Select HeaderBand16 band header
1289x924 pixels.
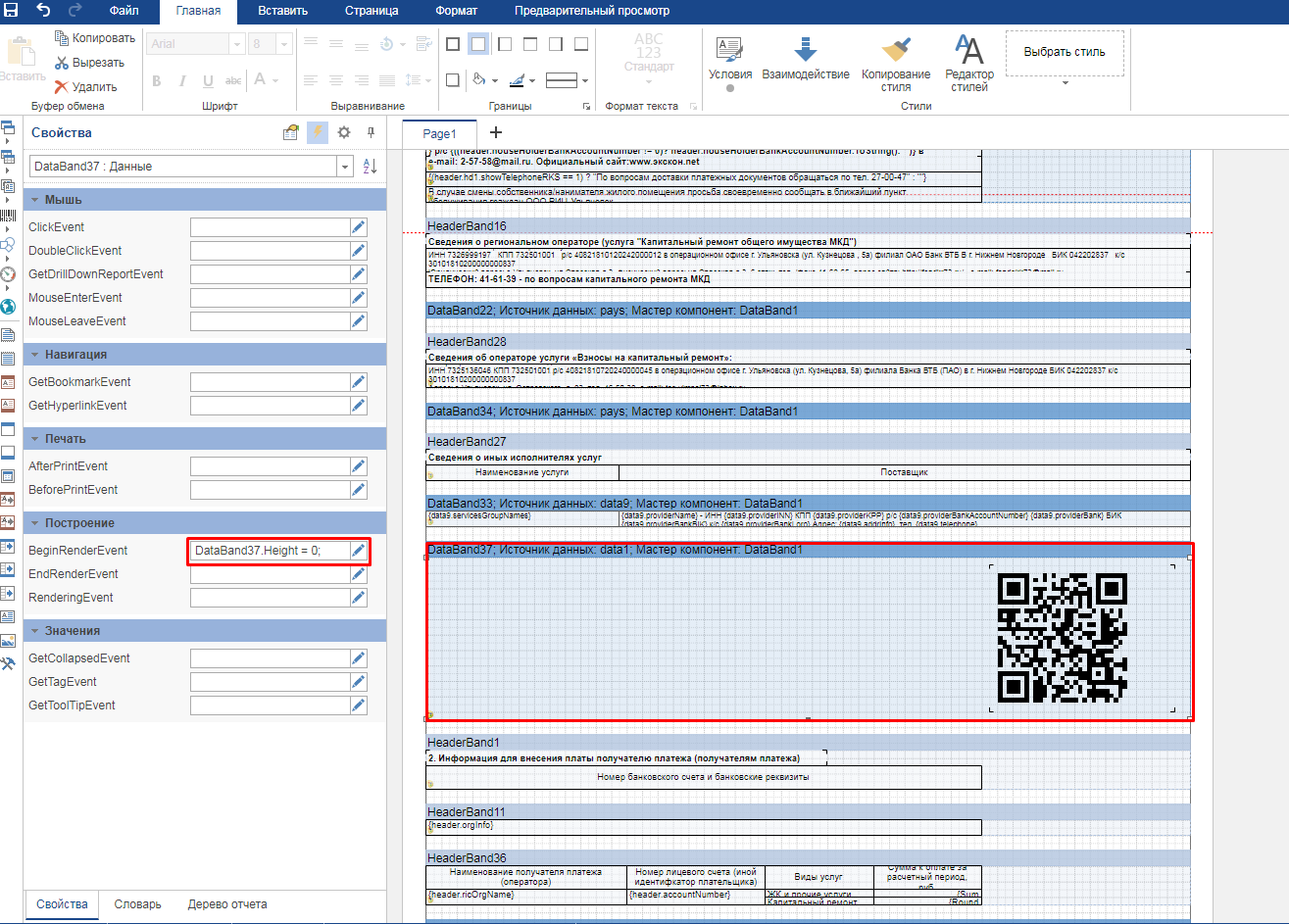(807, 226)
